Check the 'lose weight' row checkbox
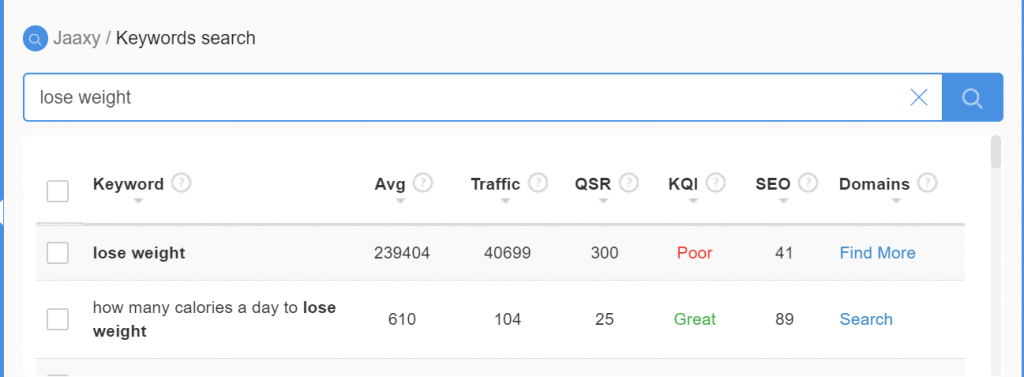This screenshot has height=377, width=1024. tap(57, 253)
